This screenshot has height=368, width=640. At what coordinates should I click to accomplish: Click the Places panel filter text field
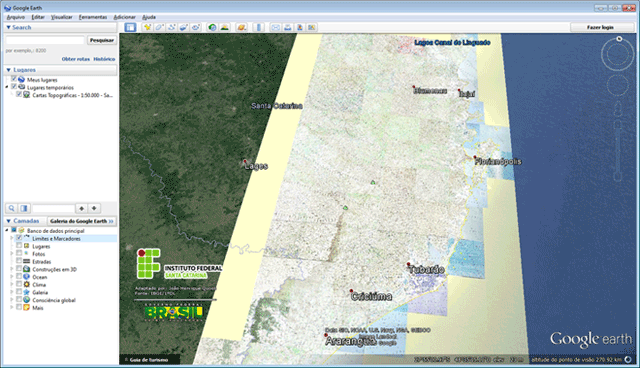pyautogui.click(x=53, y=208)
